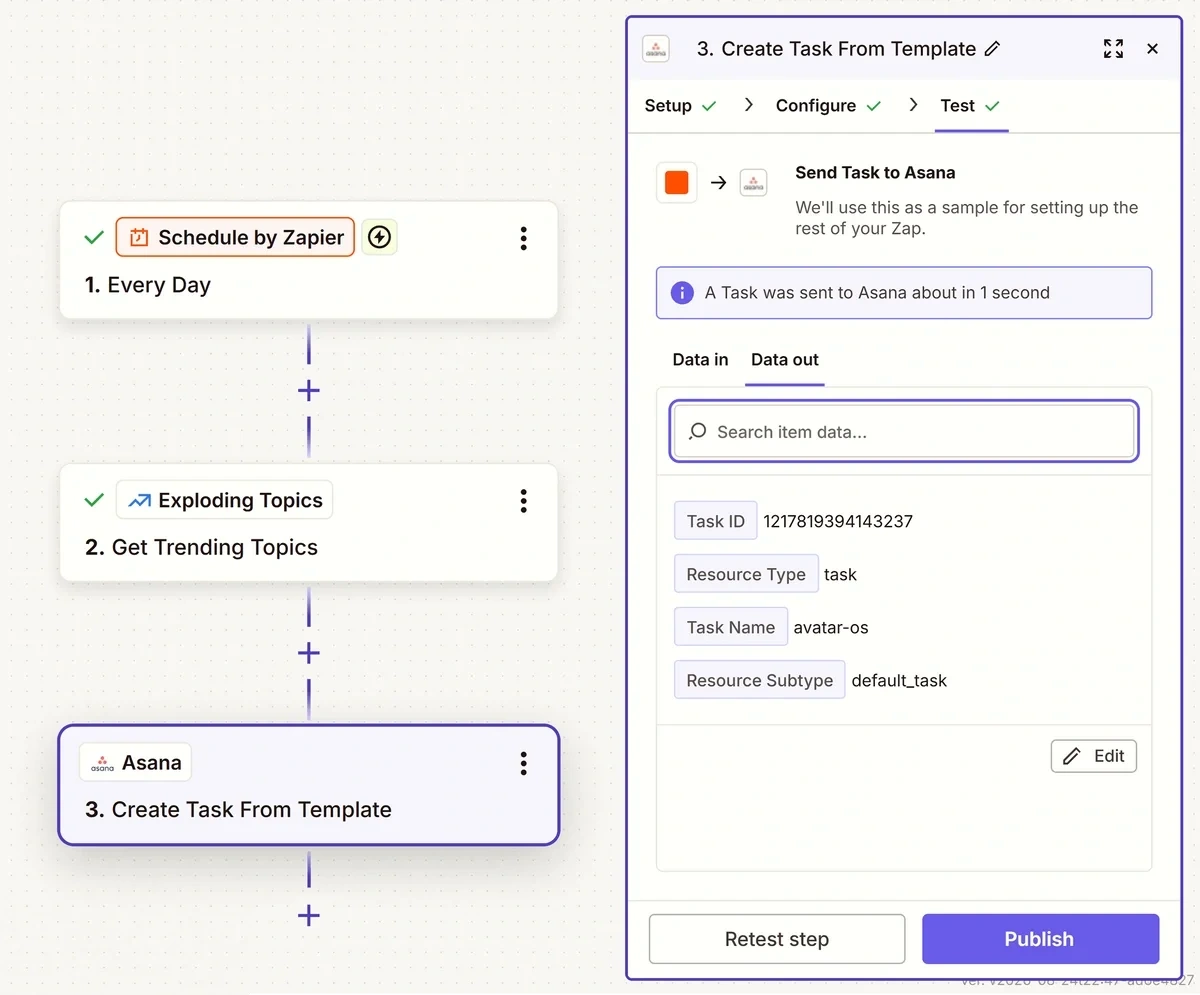
Task: Click the orange source app square icon
Action: [x=677, y=183]
